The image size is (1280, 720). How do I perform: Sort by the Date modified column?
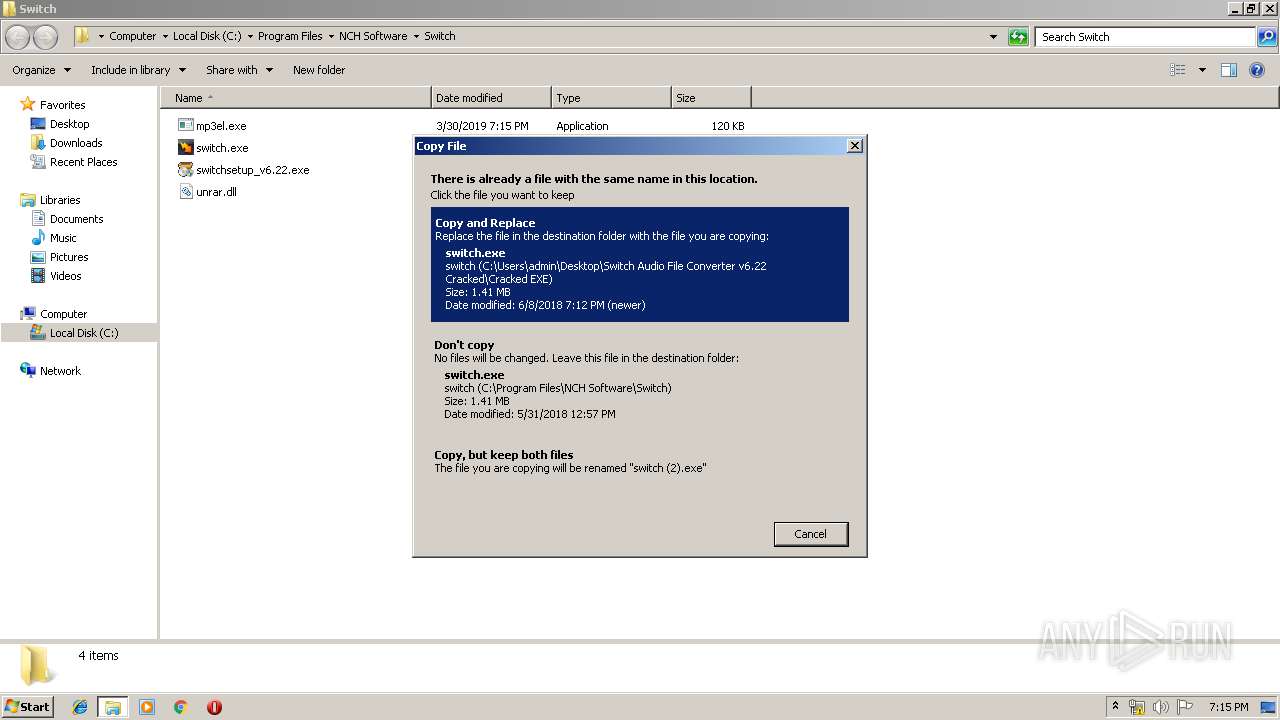(491, 98)
